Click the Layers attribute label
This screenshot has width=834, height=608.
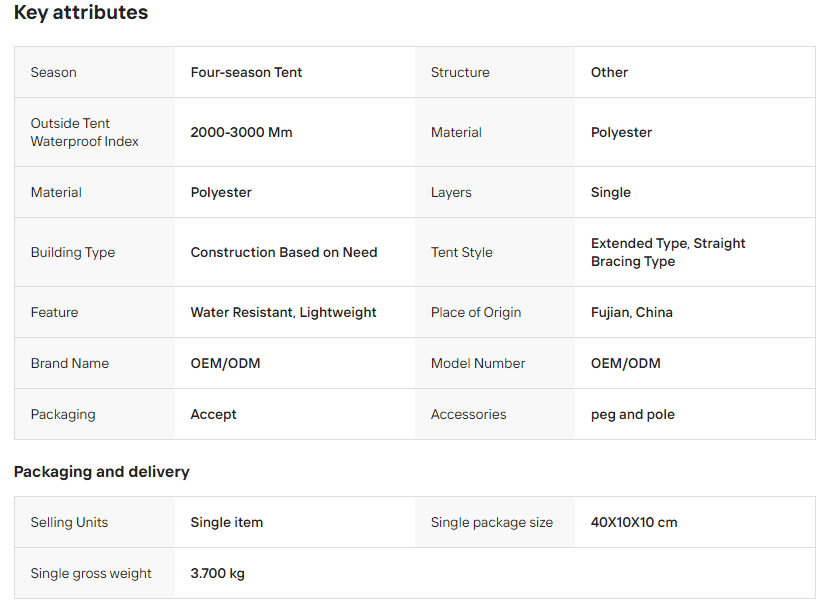[450, 192]
